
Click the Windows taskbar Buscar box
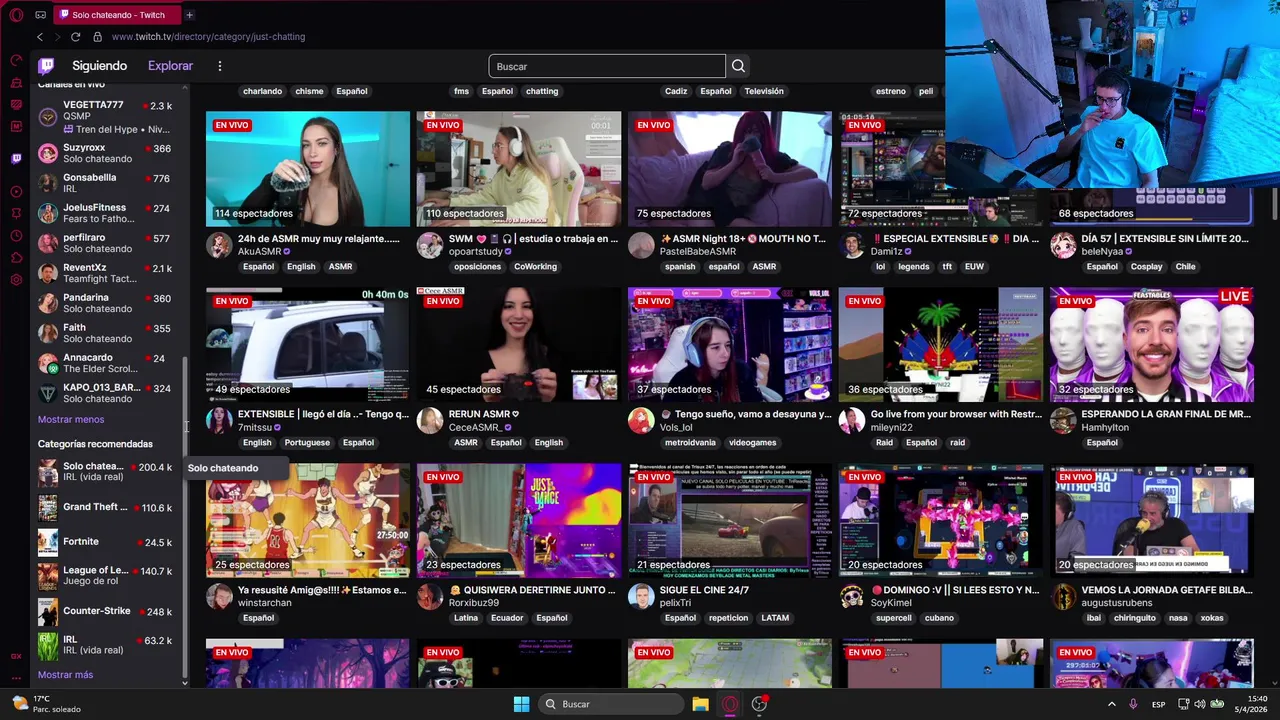(x=610, y=704)
